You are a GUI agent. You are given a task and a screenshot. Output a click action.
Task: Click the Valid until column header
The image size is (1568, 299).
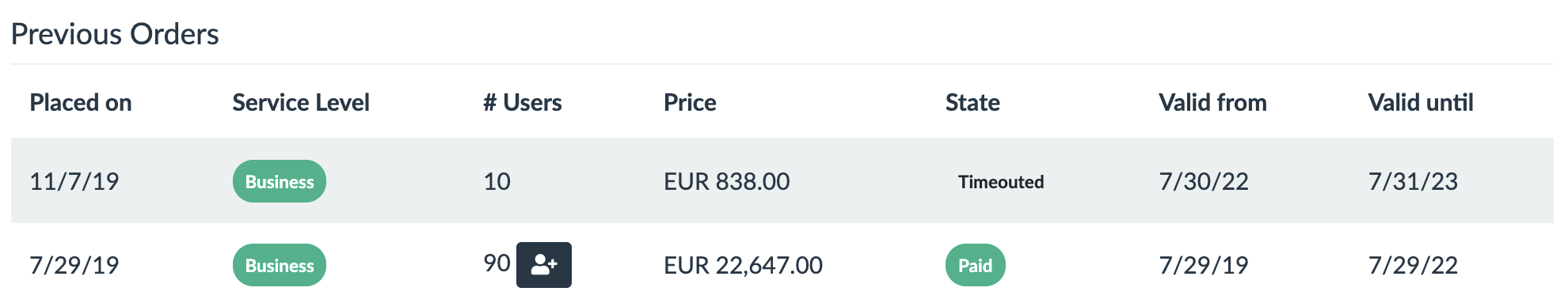click(1421, 103)
